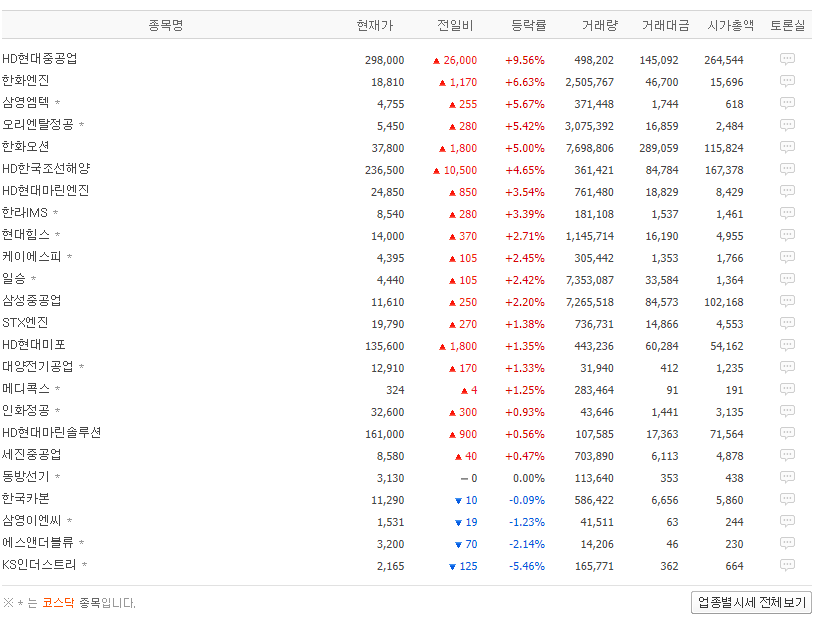Open discussion room icon for 메디콕스
The width and height of the screenshot is (819, 617).
tap(787, 389)
